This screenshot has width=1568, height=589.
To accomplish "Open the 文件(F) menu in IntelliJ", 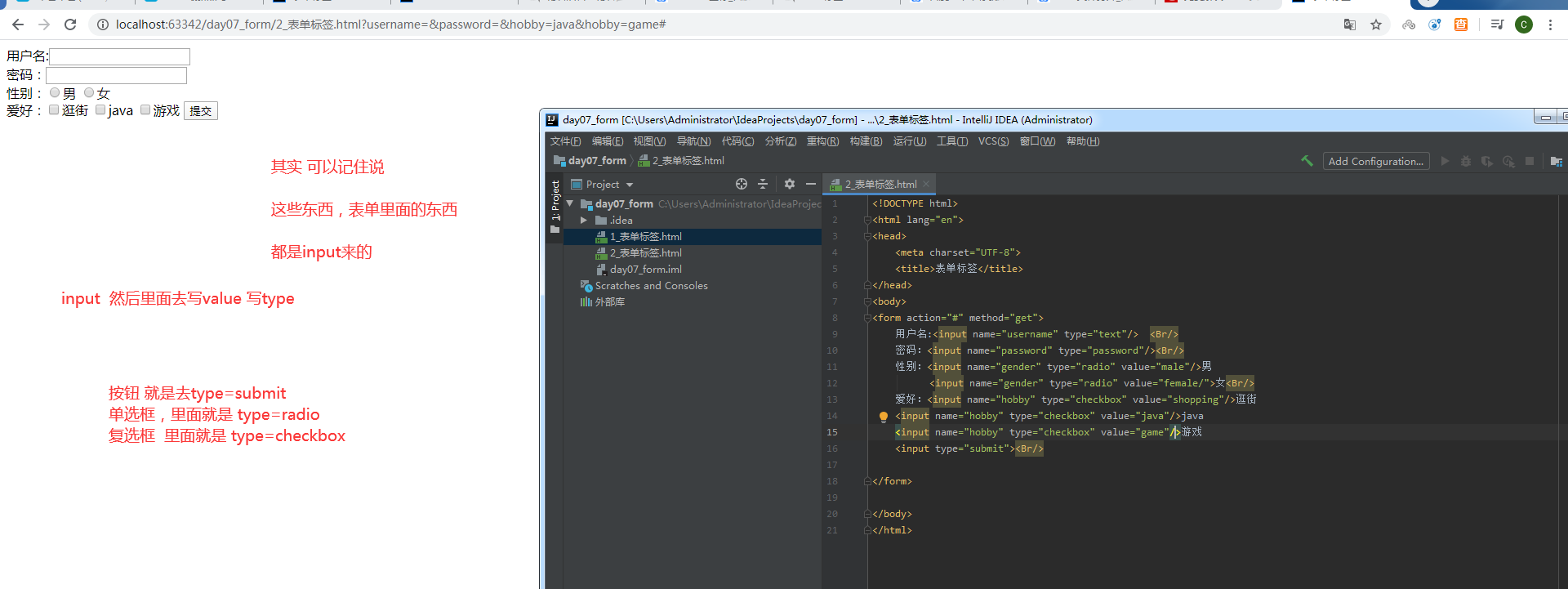I will (x=565, y=141).
